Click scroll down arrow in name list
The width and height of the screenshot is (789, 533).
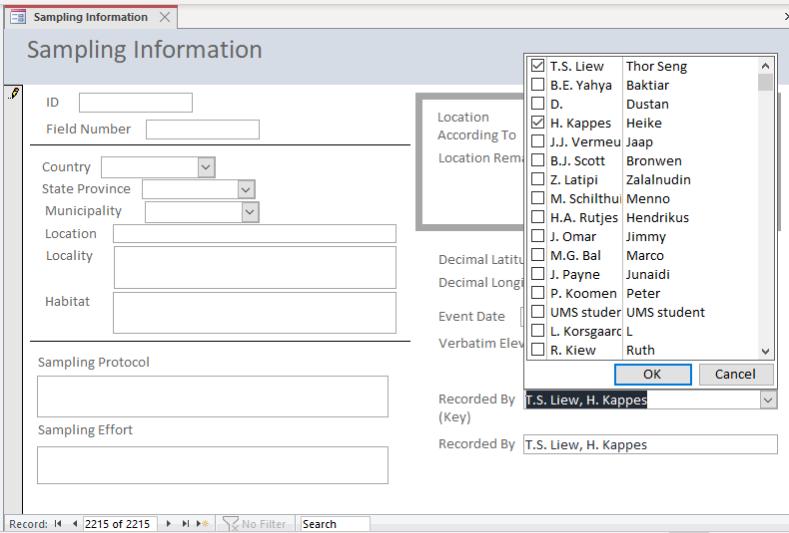[x=765, y=351]
